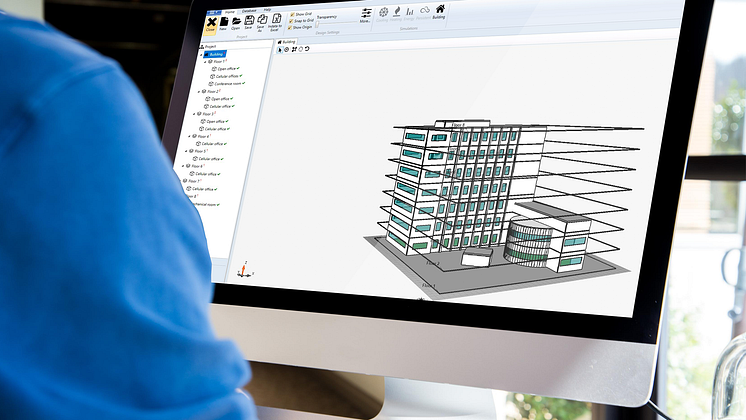Image resolution: width=746 pixels, height=420 pixels.
Task: Open the Home ribbon tab
Action: click(230, 12)
